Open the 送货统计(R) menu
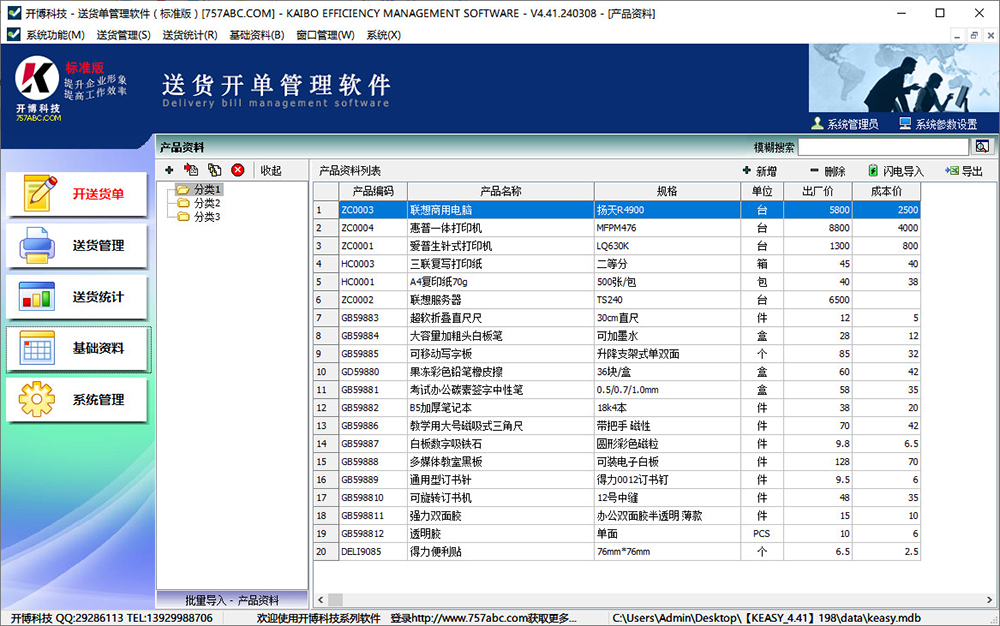1000x626 pixels. tap(190, 35)
